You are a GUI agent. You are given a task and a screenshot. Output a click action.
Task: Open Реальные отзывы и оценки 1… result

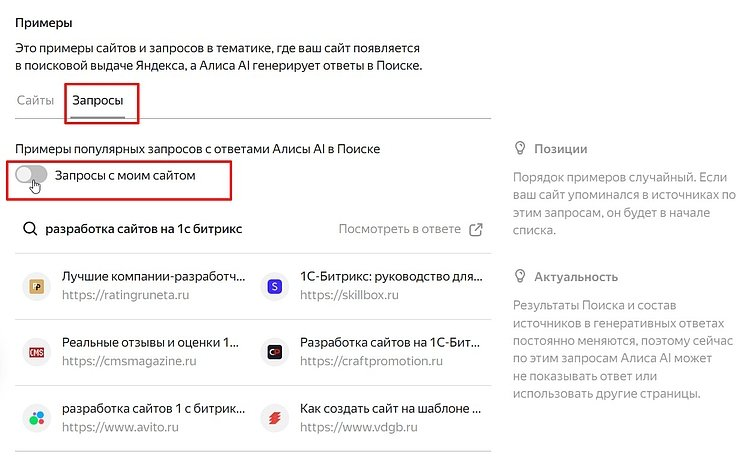point(150,342)
